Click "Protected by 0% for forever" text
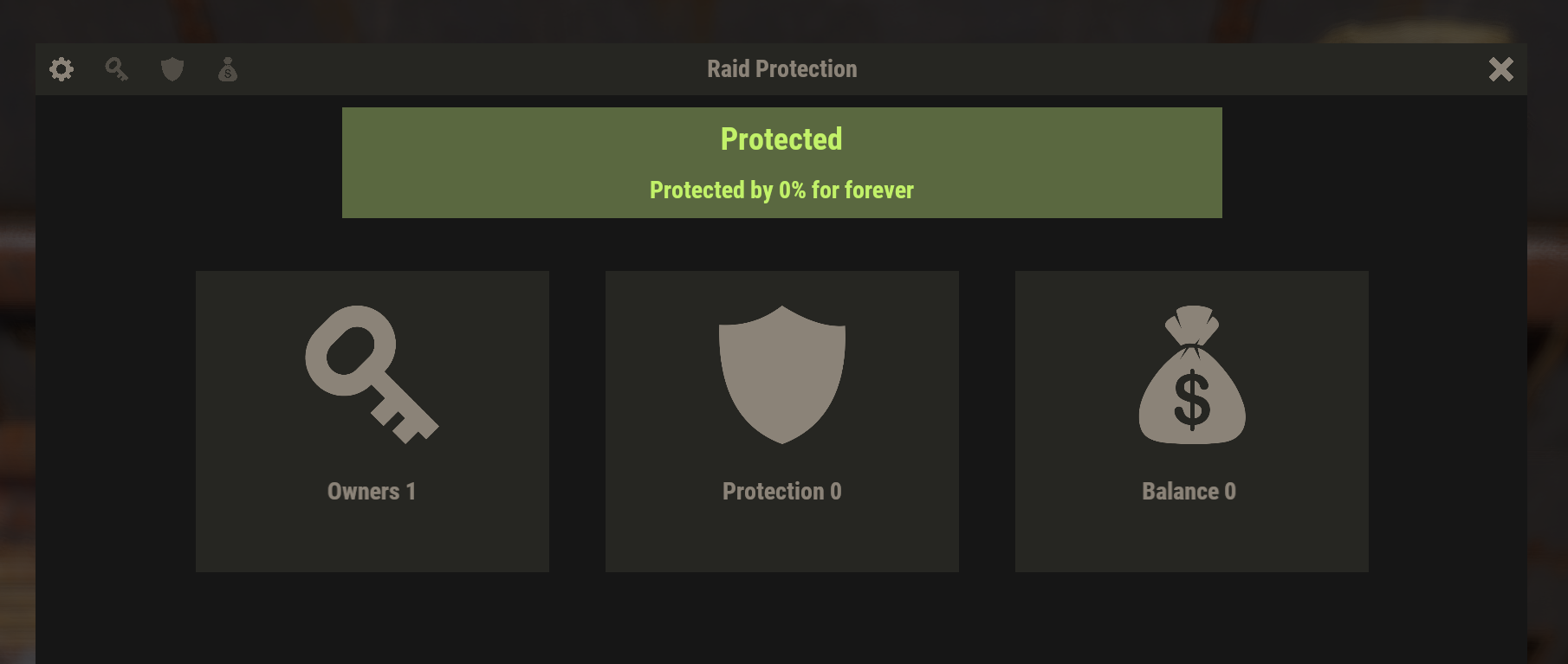The image size is (1568, 664). click(x=781, y=190)
